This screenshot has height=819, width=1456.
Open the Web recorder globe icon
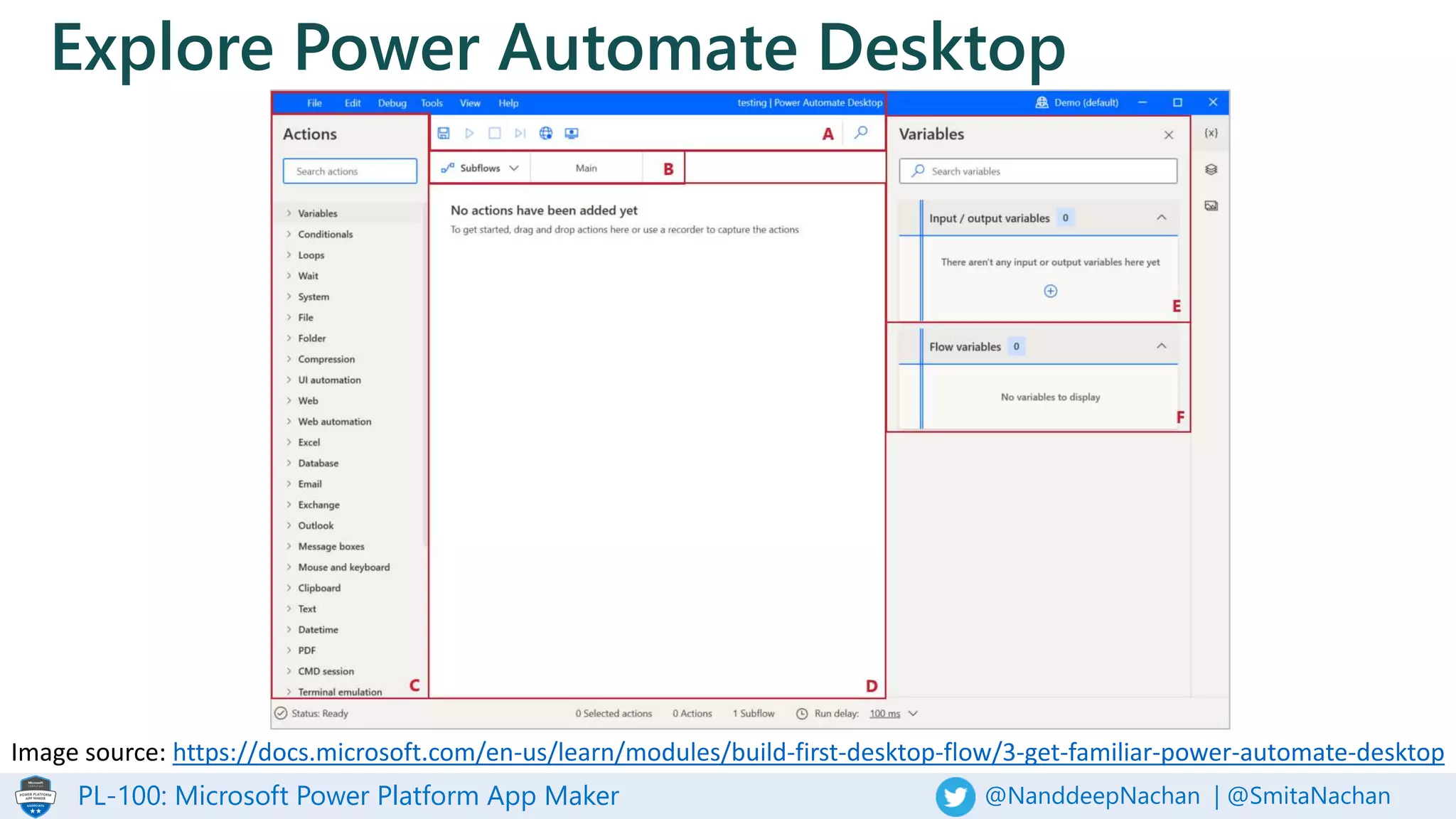tap(546, 133)
